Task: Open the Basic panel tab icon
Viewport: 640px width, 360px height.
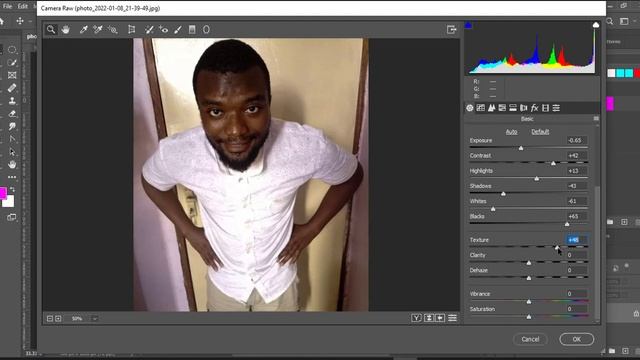Action: [470, 108]
